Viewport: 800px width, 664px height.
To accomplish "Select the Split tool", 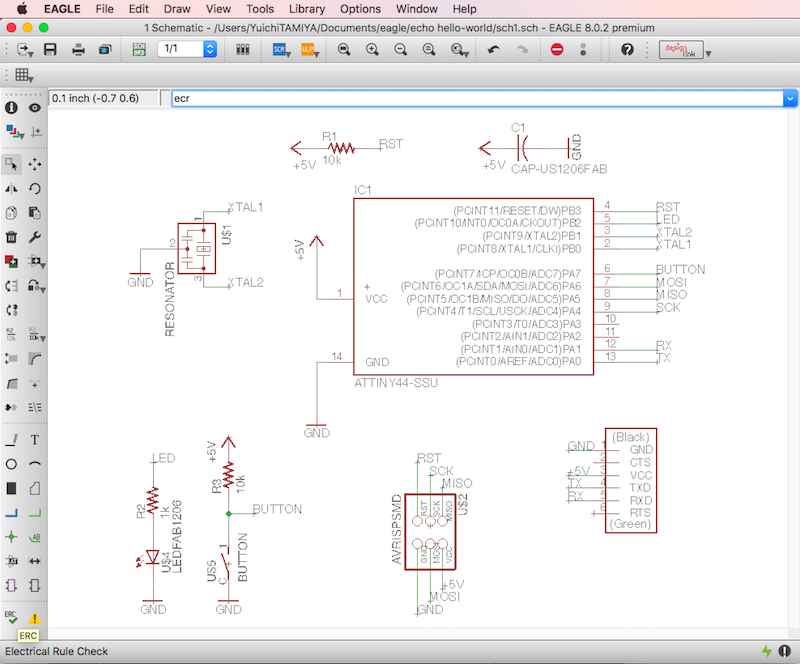I will click(x=11, y=383).
